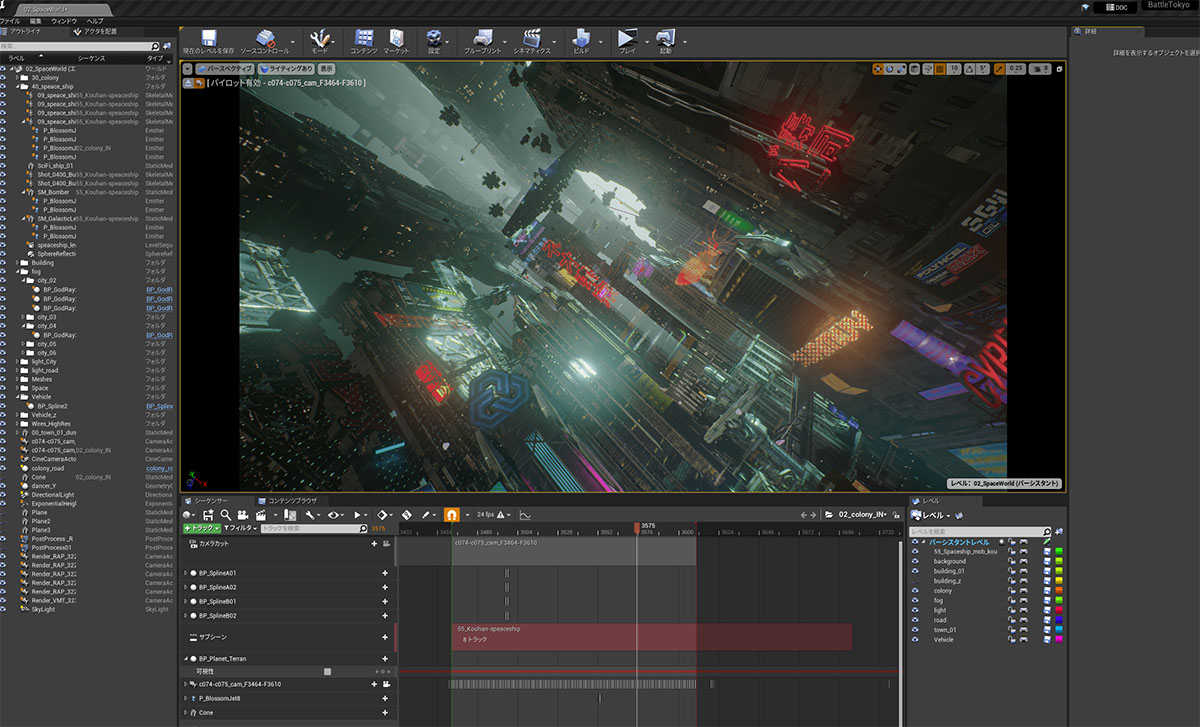Click the magenta color swatch for Vehicle level

[x=1059, y=639]
